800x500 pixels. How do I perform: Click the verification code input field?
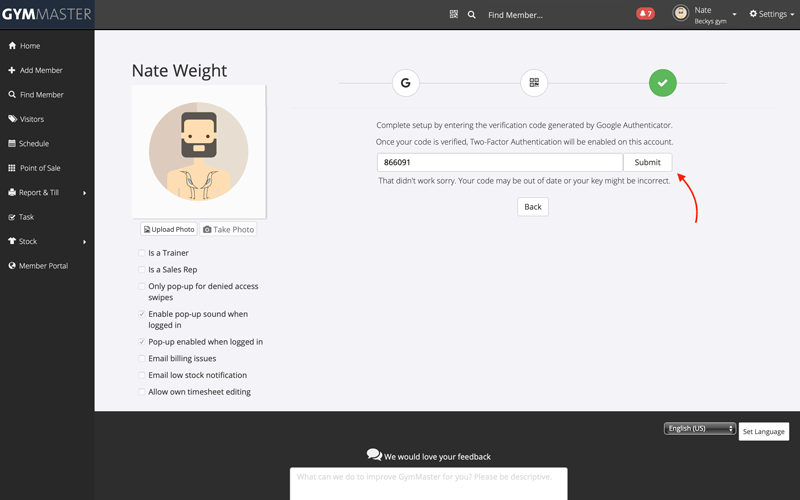pyautogui.click(x=499, y=162)
